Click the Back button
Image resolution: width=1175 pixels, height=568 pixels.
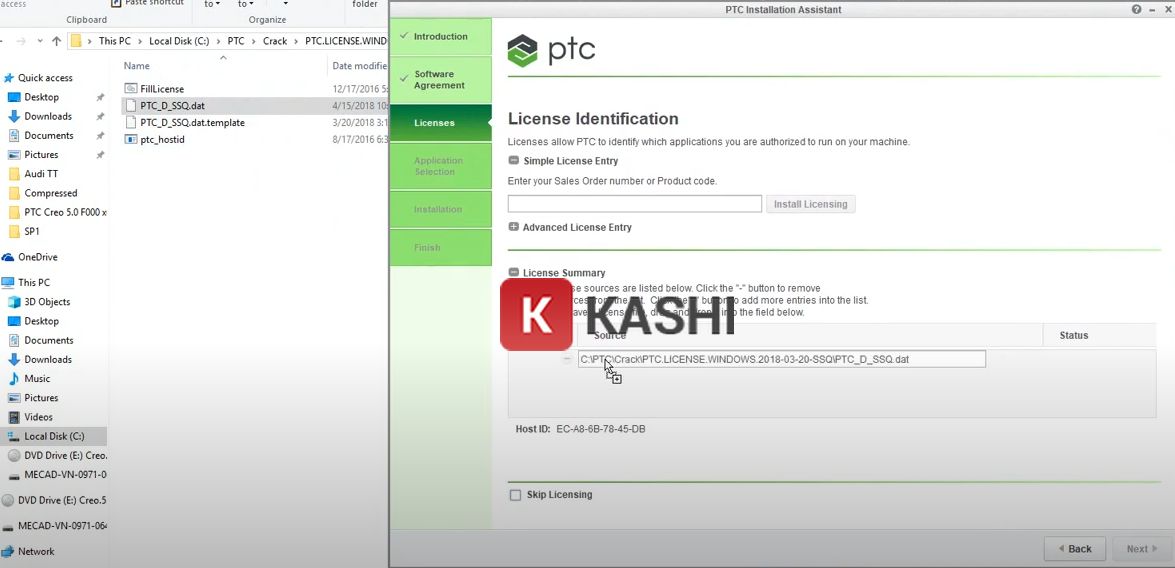click(1075, 549)
